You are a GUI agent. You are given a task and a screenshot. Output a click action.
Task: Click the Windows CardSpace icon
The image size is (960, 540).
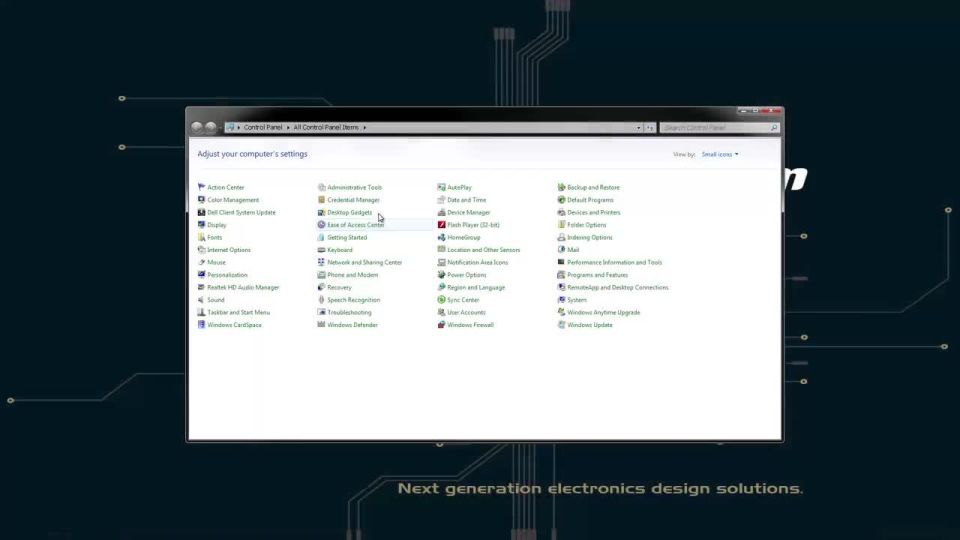click(x=201, y=324)
